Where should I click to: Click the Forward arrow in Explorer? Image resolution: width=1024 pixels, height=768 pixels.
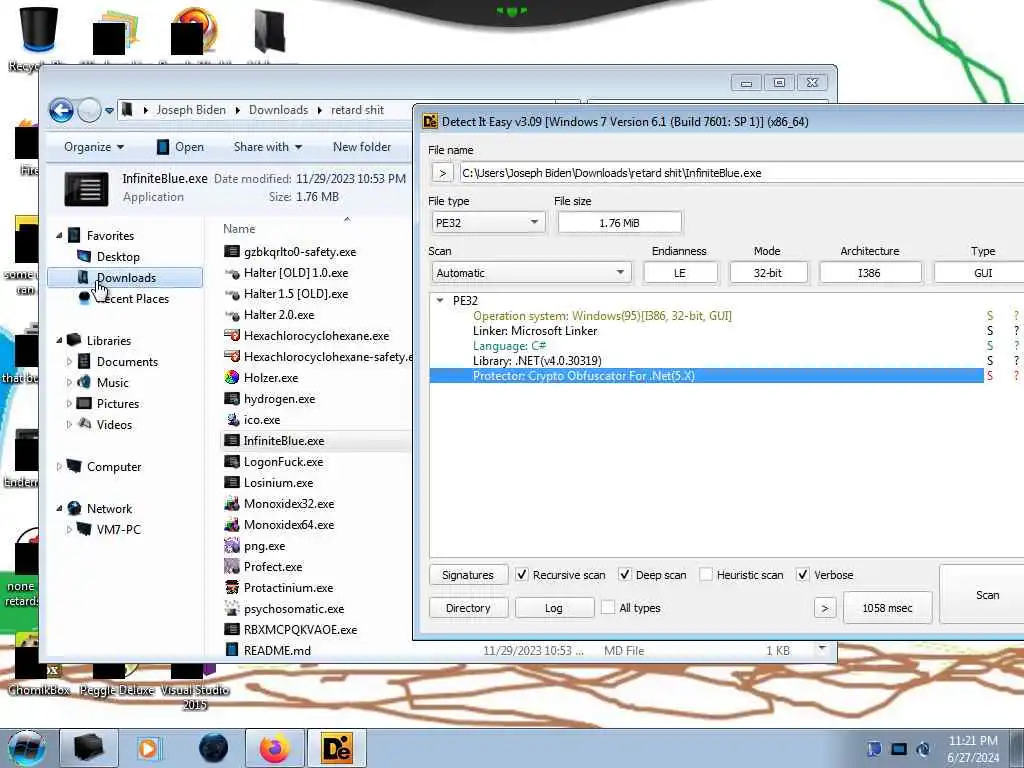click(x=89, y=110)
